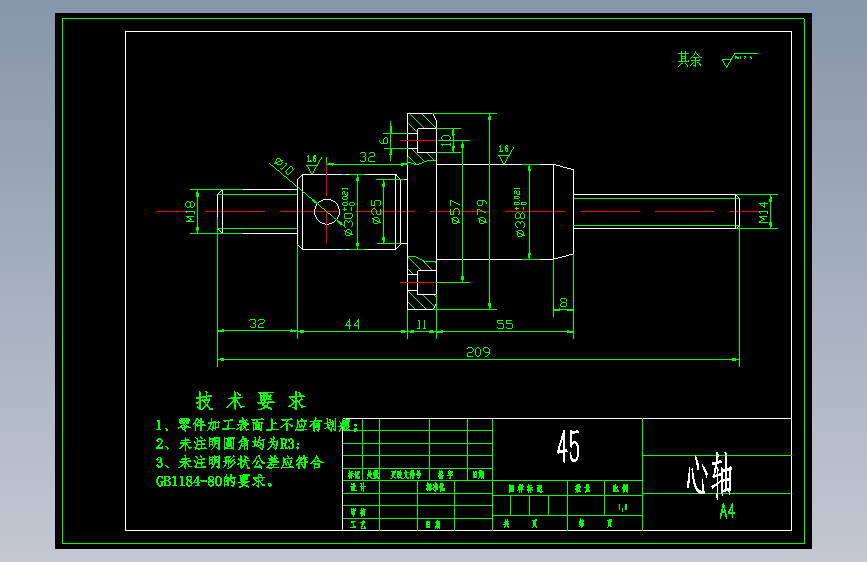This screenshot has width=867, height=562.
Task: Click note 1 零件加工表面上不应有划痕
Action: pyautogui.click(x=257, y=425)
